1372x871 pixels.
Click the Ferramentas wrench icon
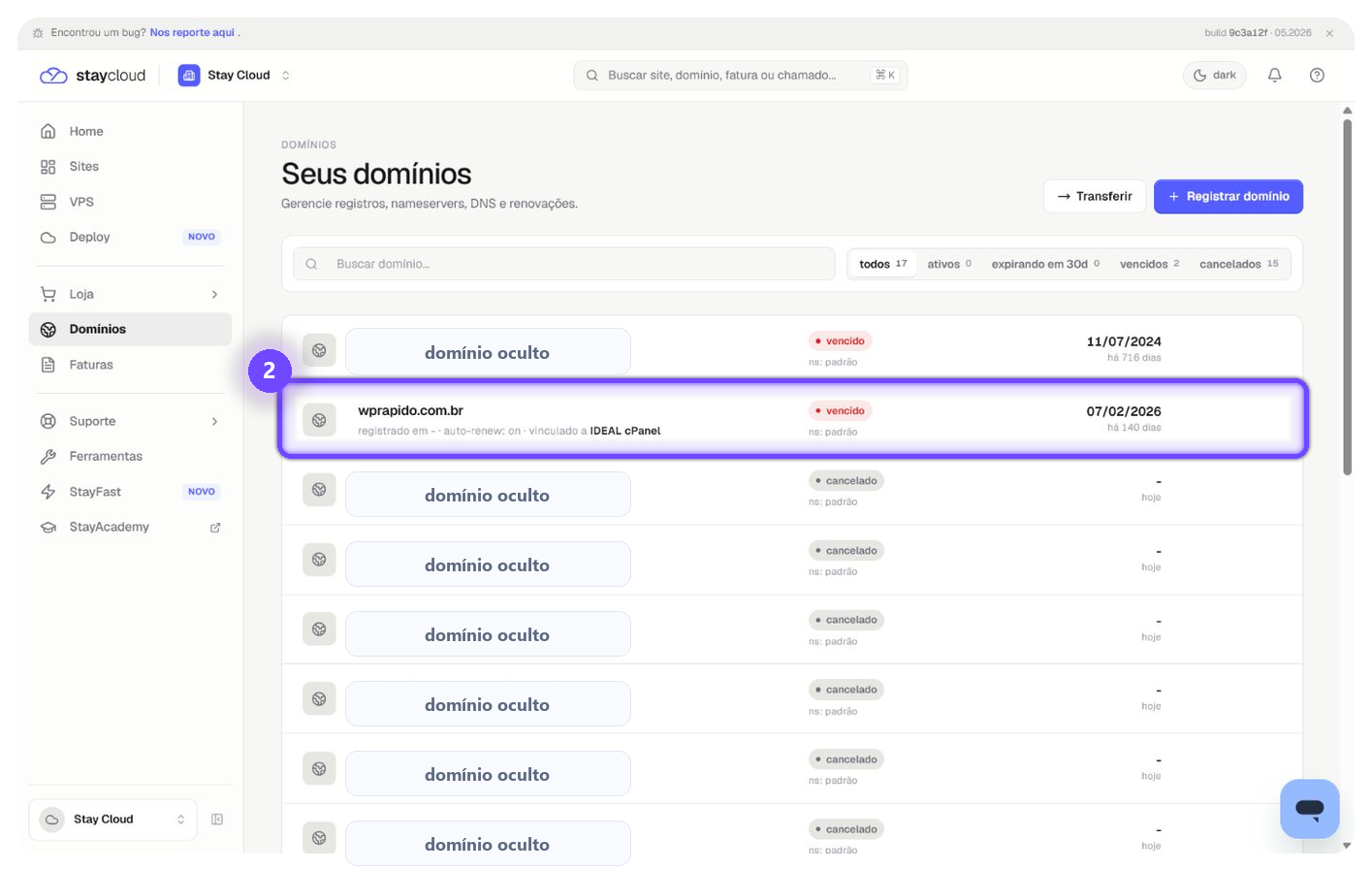tap(48, 456)
